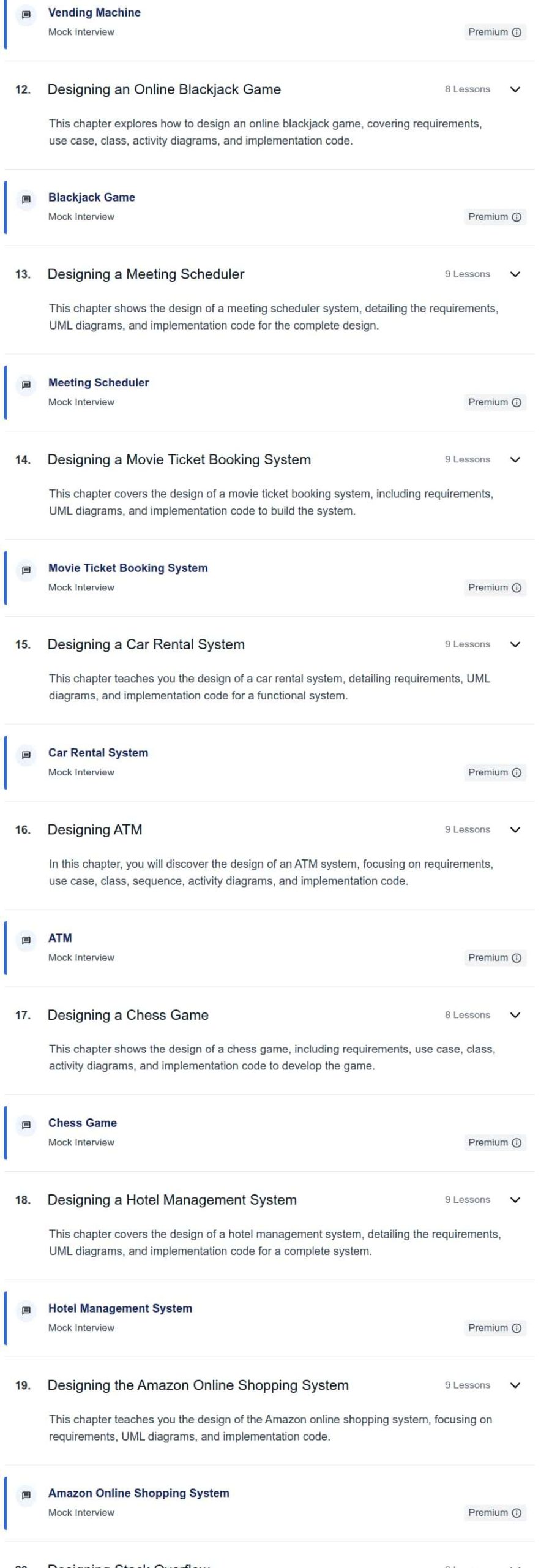Click the Premium info icon for Blackjack Game
The image size is (541, 1568).
point(517,217)
